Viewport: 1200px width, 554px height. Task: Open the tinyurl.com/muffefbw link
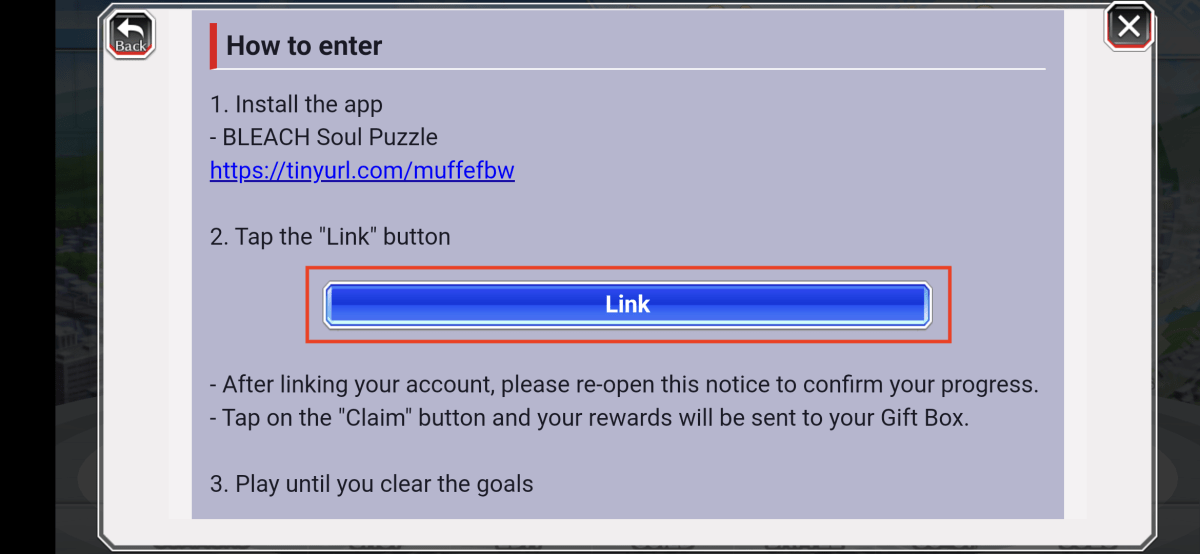pyautogui.click(x=362, y=170)
